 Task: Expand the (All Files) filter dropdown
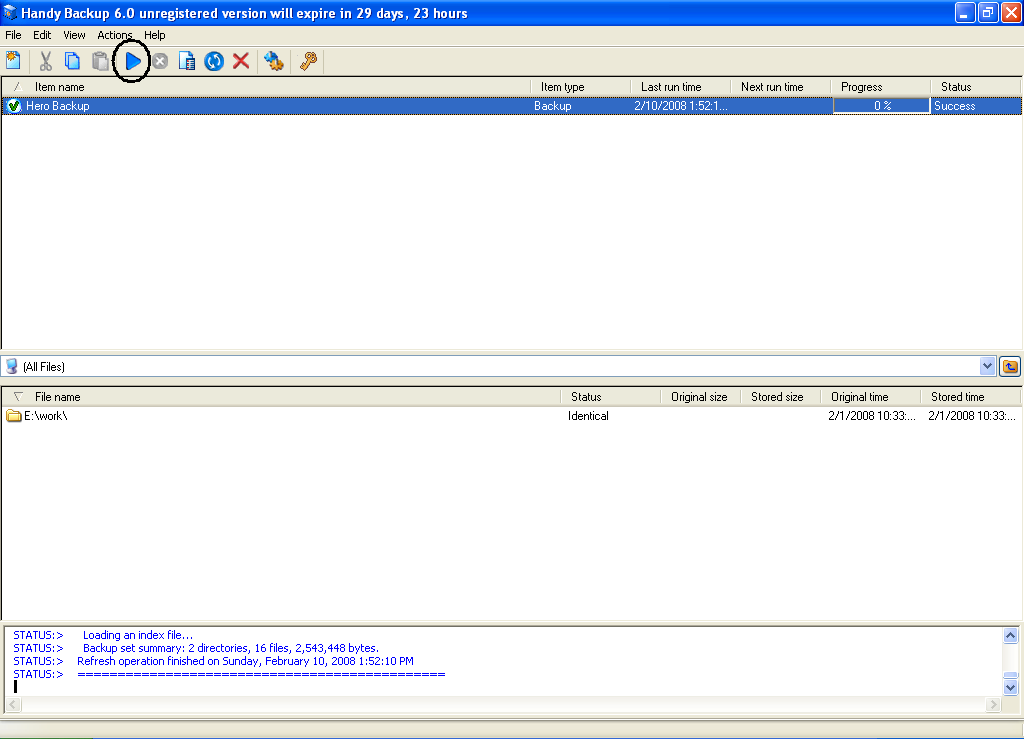pyautogui.click(x=988, y=366)
